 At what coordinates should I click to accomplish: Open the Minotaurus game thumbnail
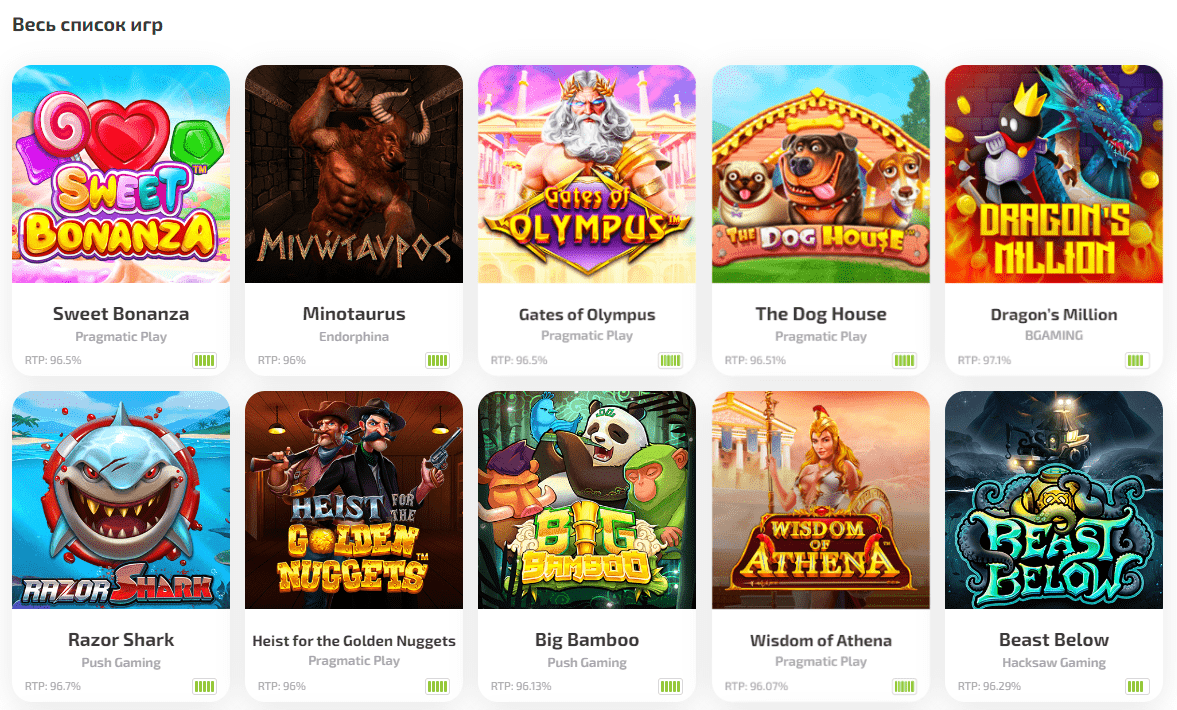pos(354,174)
